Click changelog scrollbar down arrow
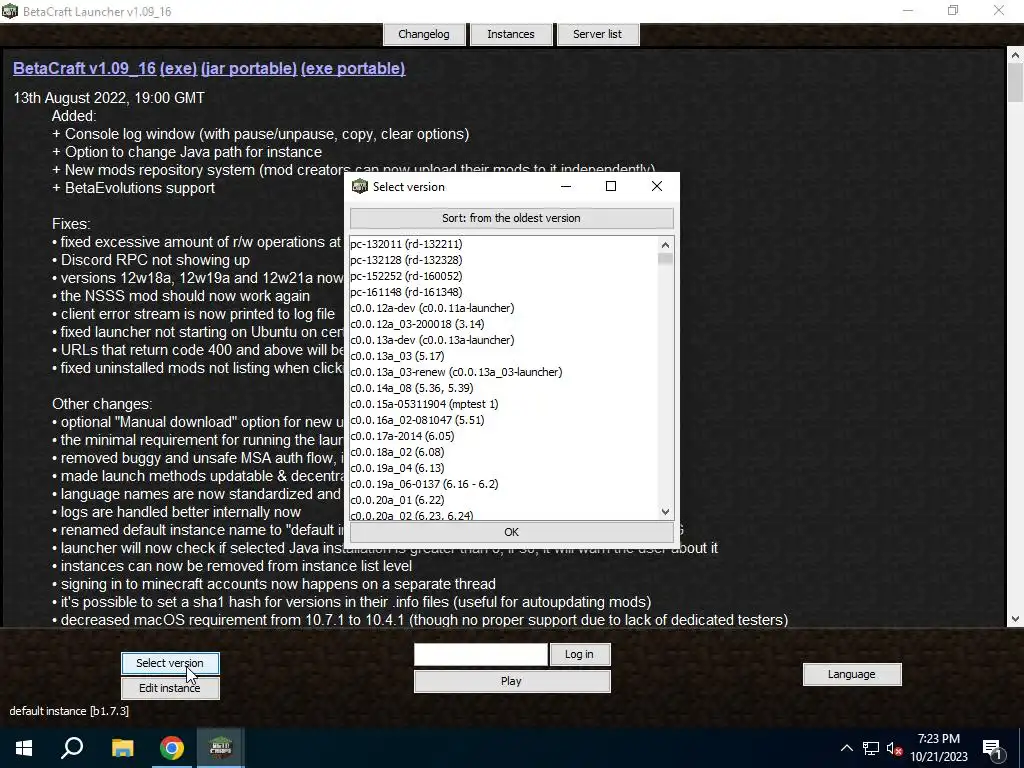The width and height of the screenshot is (1024, 768). (1015, 619)
